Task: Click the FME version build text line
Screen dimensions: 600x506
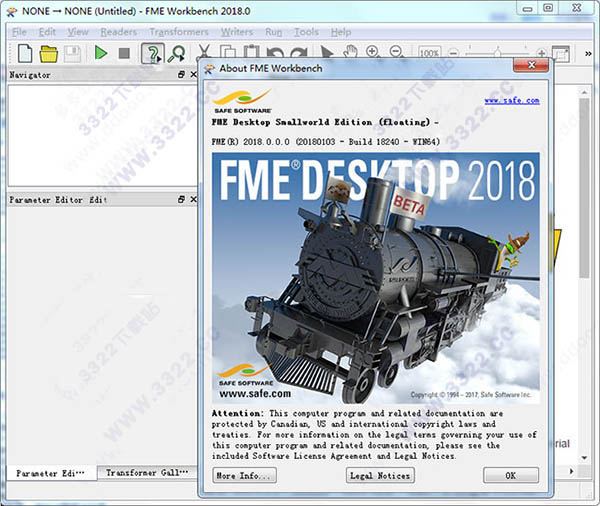Action: click(326, 142)
